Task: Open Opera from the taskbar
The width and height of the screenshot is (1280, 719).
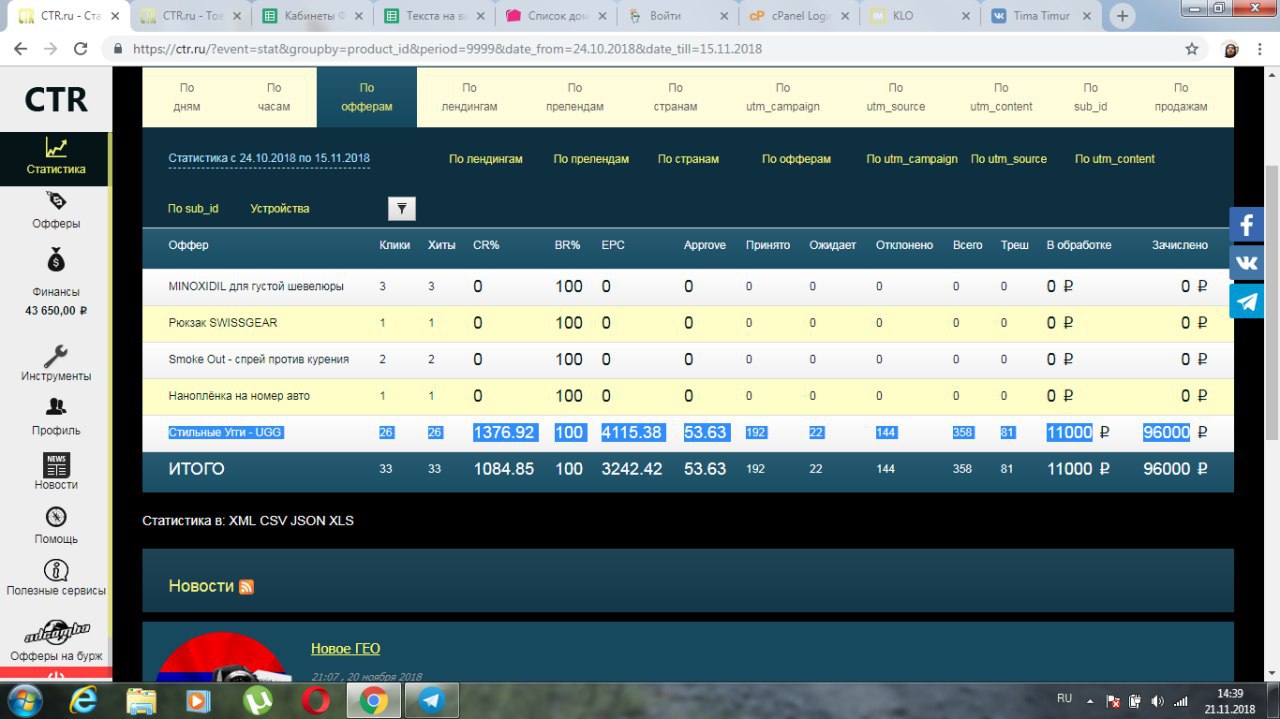Action: pyautogui.click(x=315, y=699)
